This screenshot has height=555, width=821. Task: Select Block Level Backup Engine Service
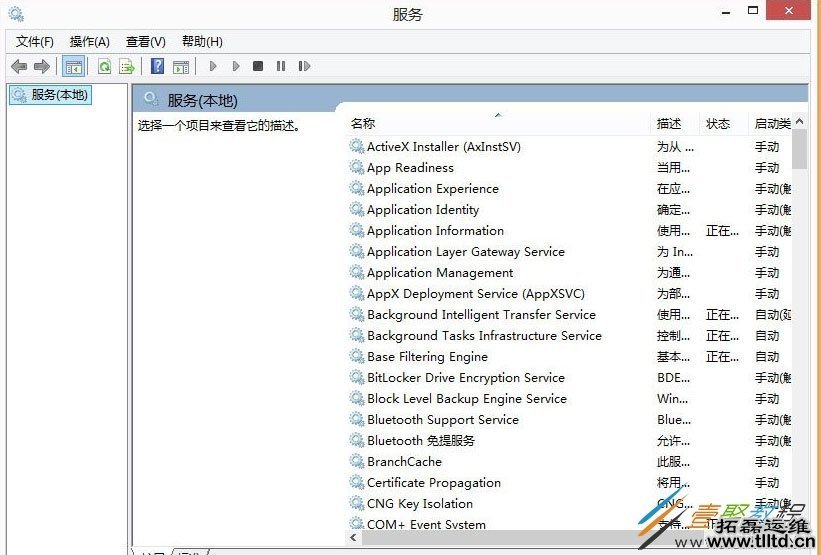(x=467, y=398)
